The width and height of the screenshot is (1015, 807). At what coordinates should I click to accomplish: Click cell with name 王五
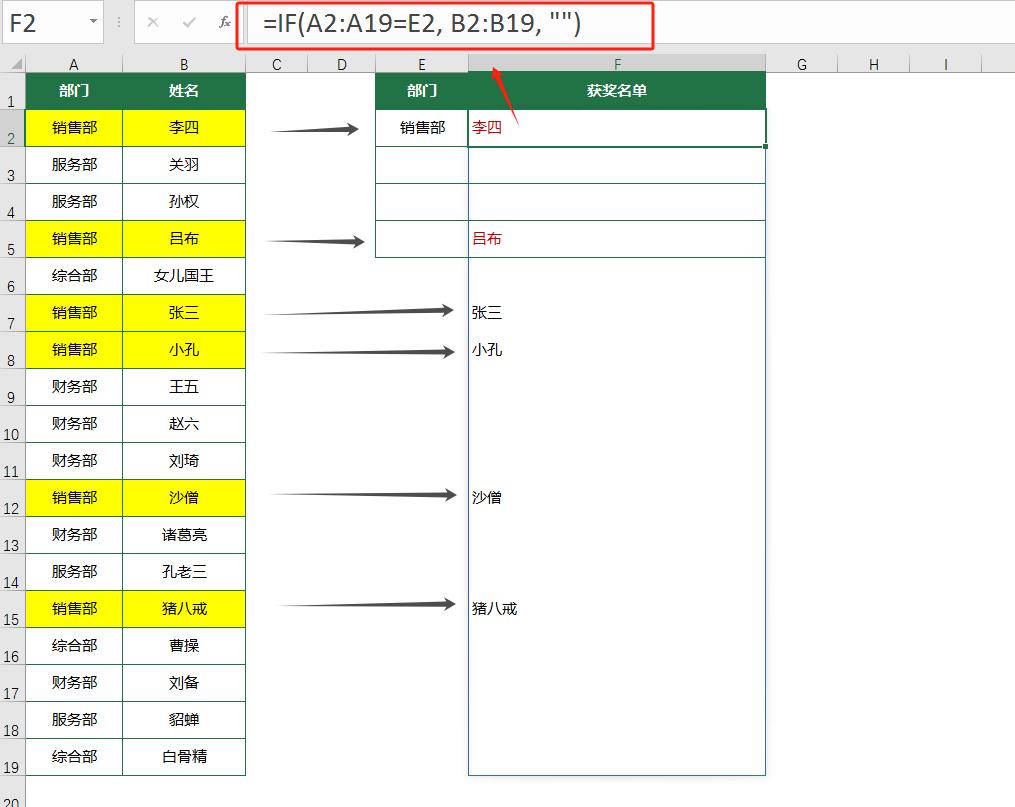(184, 387)
